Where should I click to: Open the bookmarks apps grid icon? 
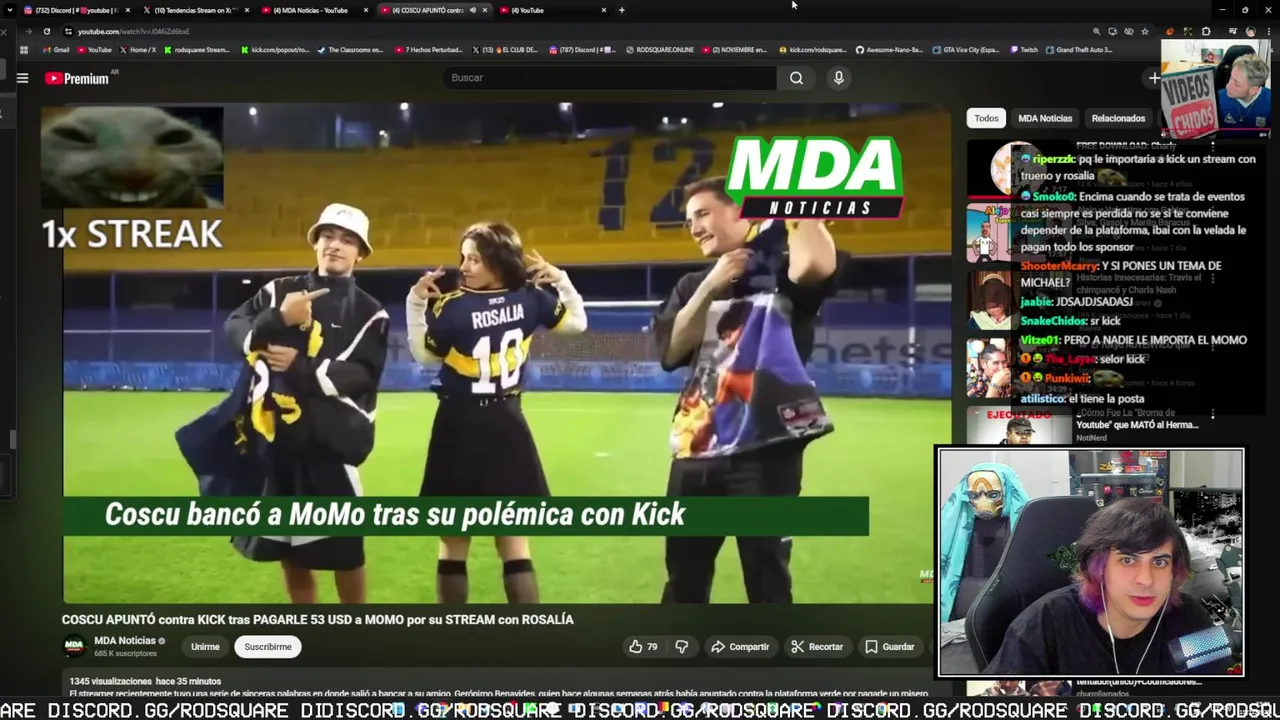pyautogui.click(x=24, y=49)
